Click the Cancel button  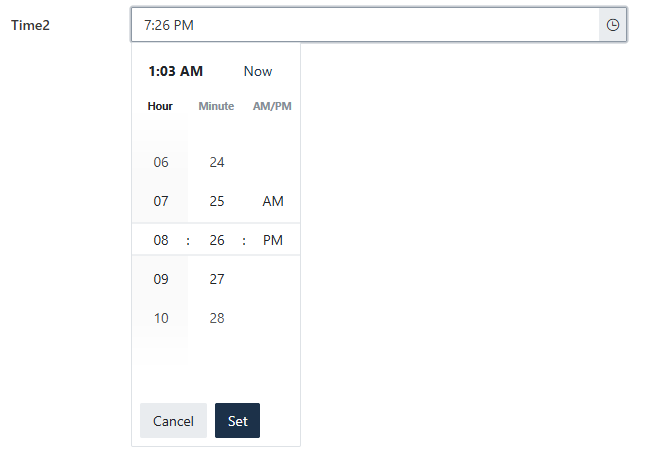(x=173, y=421)
